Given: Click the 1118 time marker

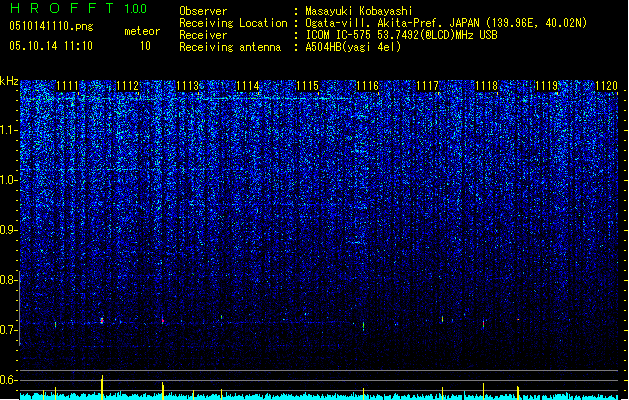Looking at the screenshot, I should pos(487,86).
